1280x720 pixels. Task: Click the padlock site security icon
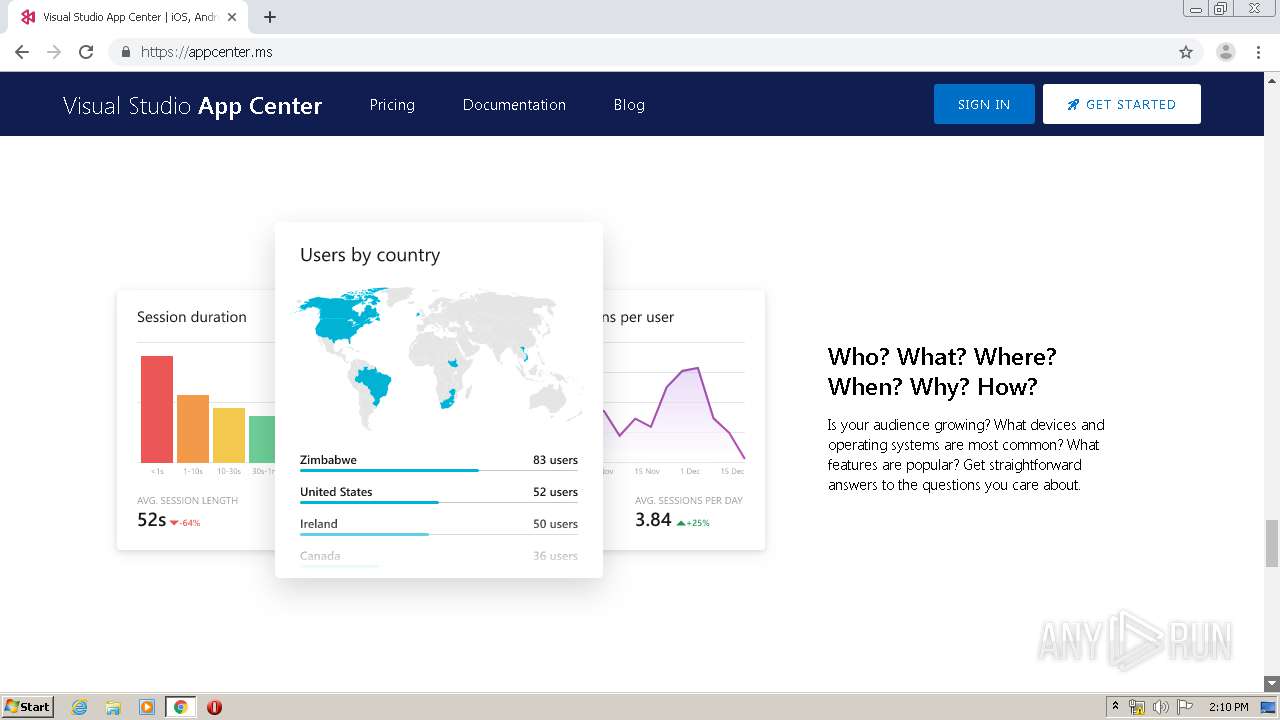point(125,52)
